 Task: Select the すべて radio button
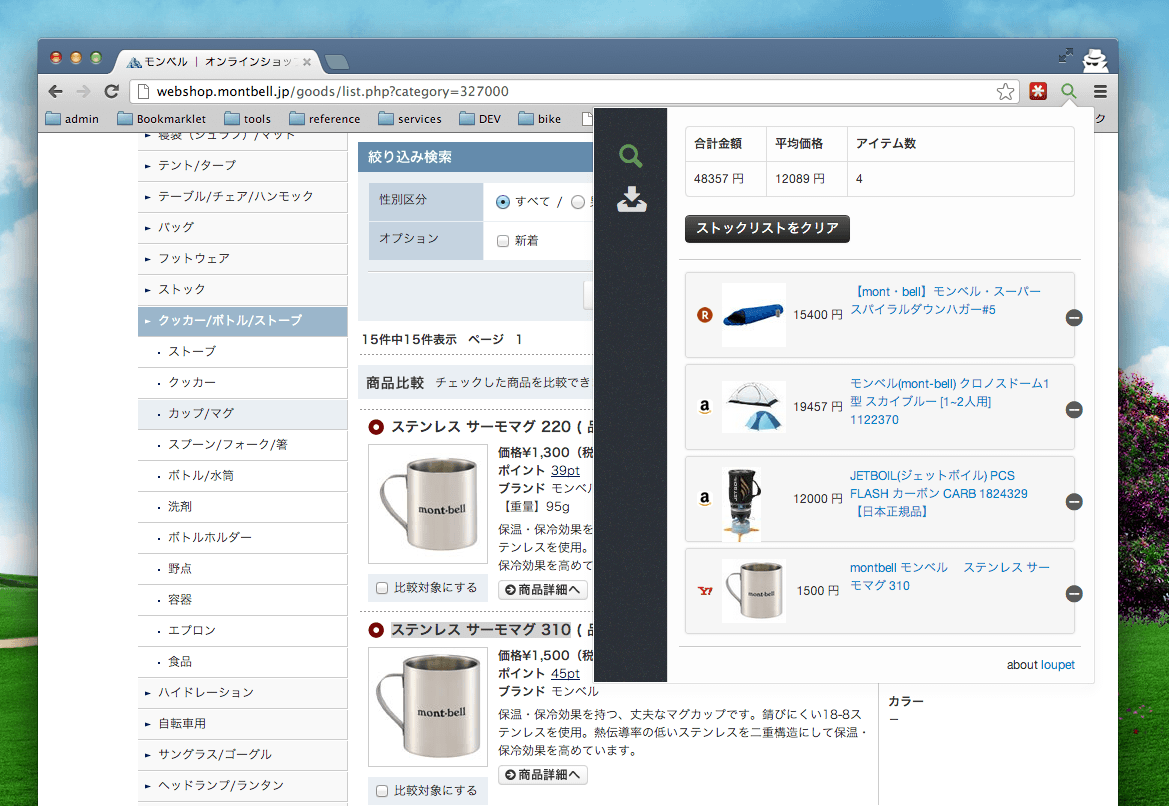(502, 202)
